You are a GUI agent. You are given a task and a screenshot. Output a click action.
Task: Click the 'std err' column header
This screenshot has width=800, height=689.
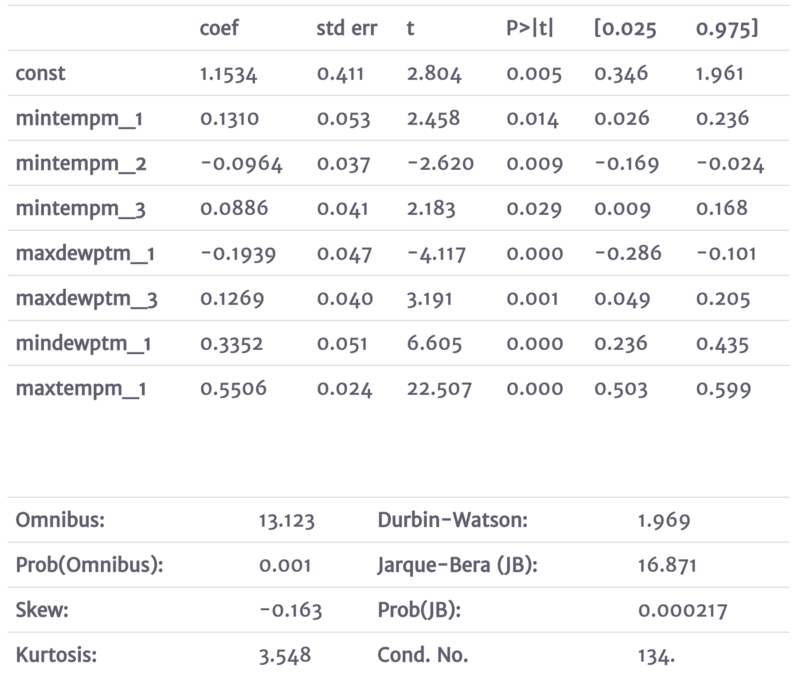point(346,29)
